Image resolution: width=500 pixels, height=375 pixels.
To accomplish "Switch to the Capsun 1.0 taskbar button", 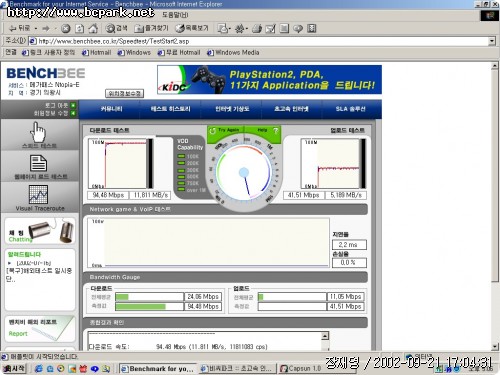I will pyautogui.click(x=301, y=369).
